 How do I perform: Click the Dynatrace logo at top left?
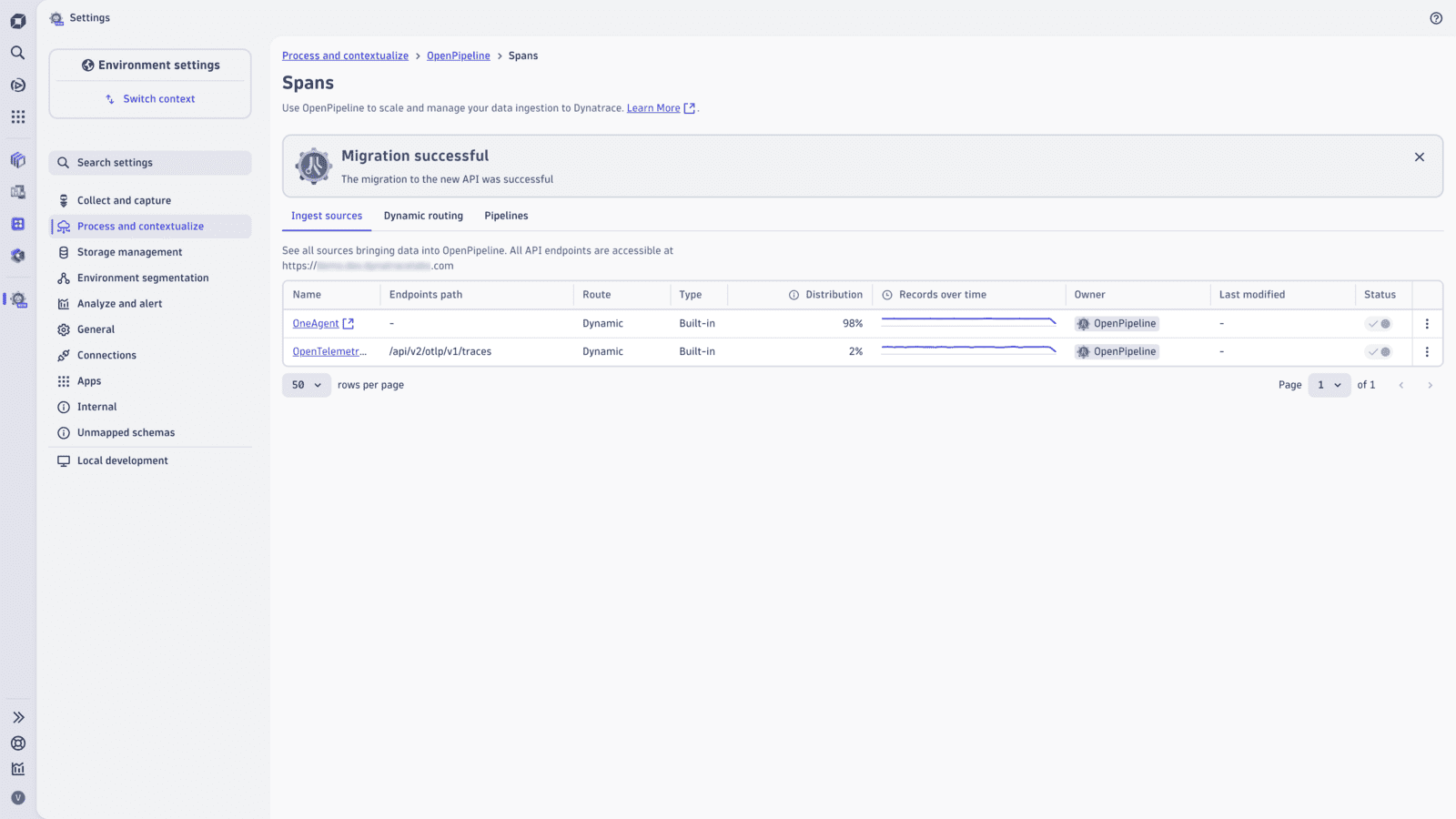(x=17, y=18)
